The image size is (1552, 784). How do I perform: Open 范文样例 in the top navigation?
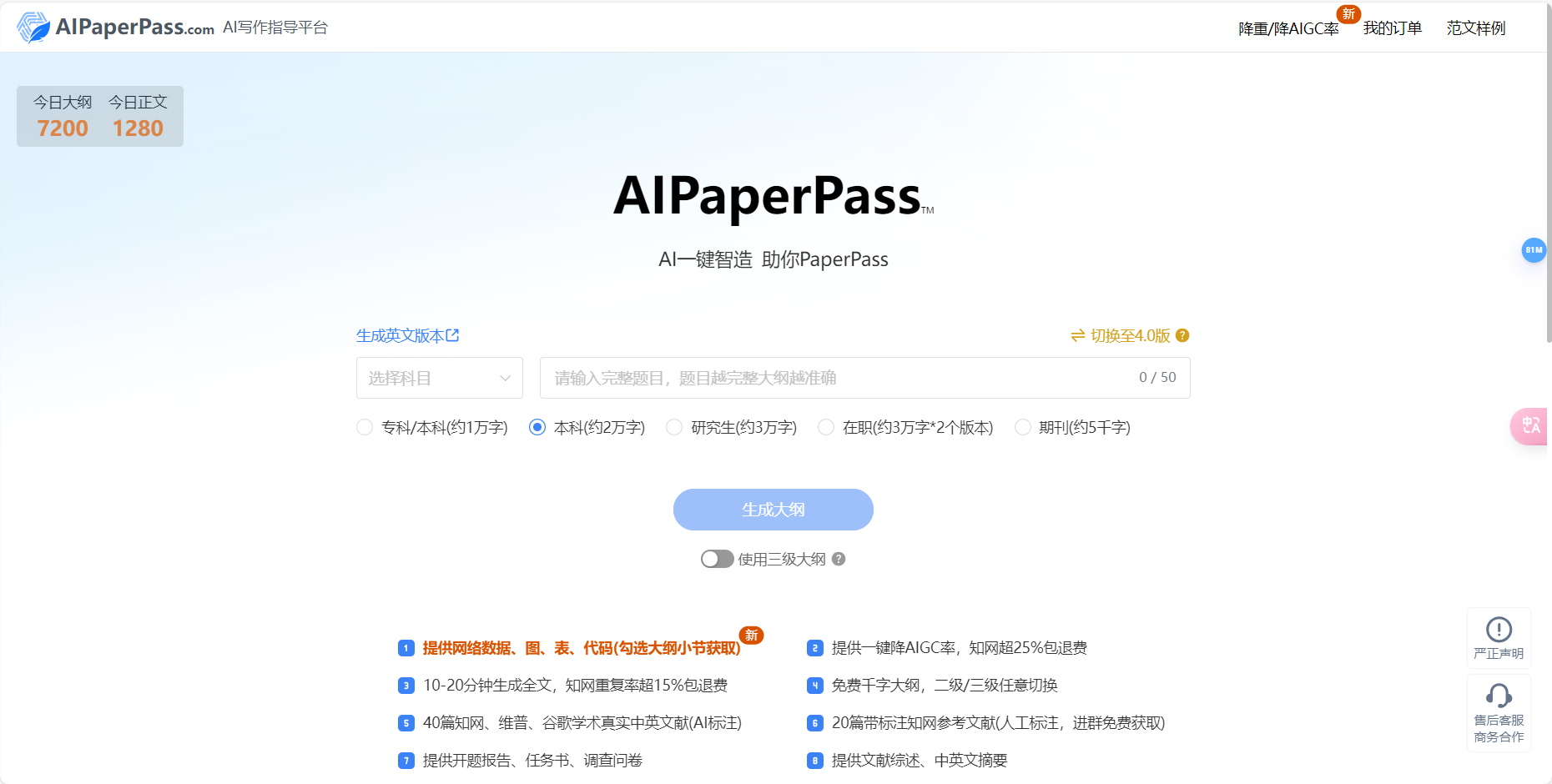(1474, 28)
